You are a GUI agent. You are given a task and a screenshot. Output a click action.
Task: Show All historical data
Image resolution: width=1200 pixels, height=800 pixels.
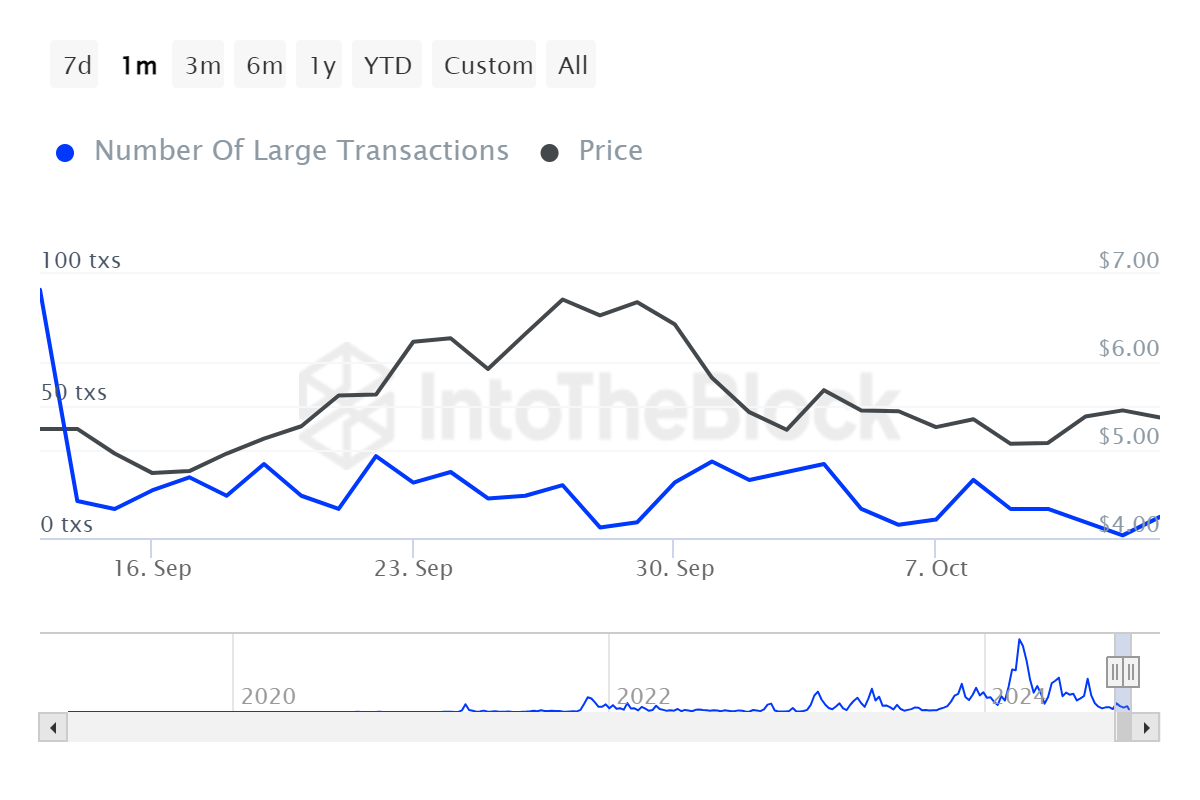pos(572,65)
